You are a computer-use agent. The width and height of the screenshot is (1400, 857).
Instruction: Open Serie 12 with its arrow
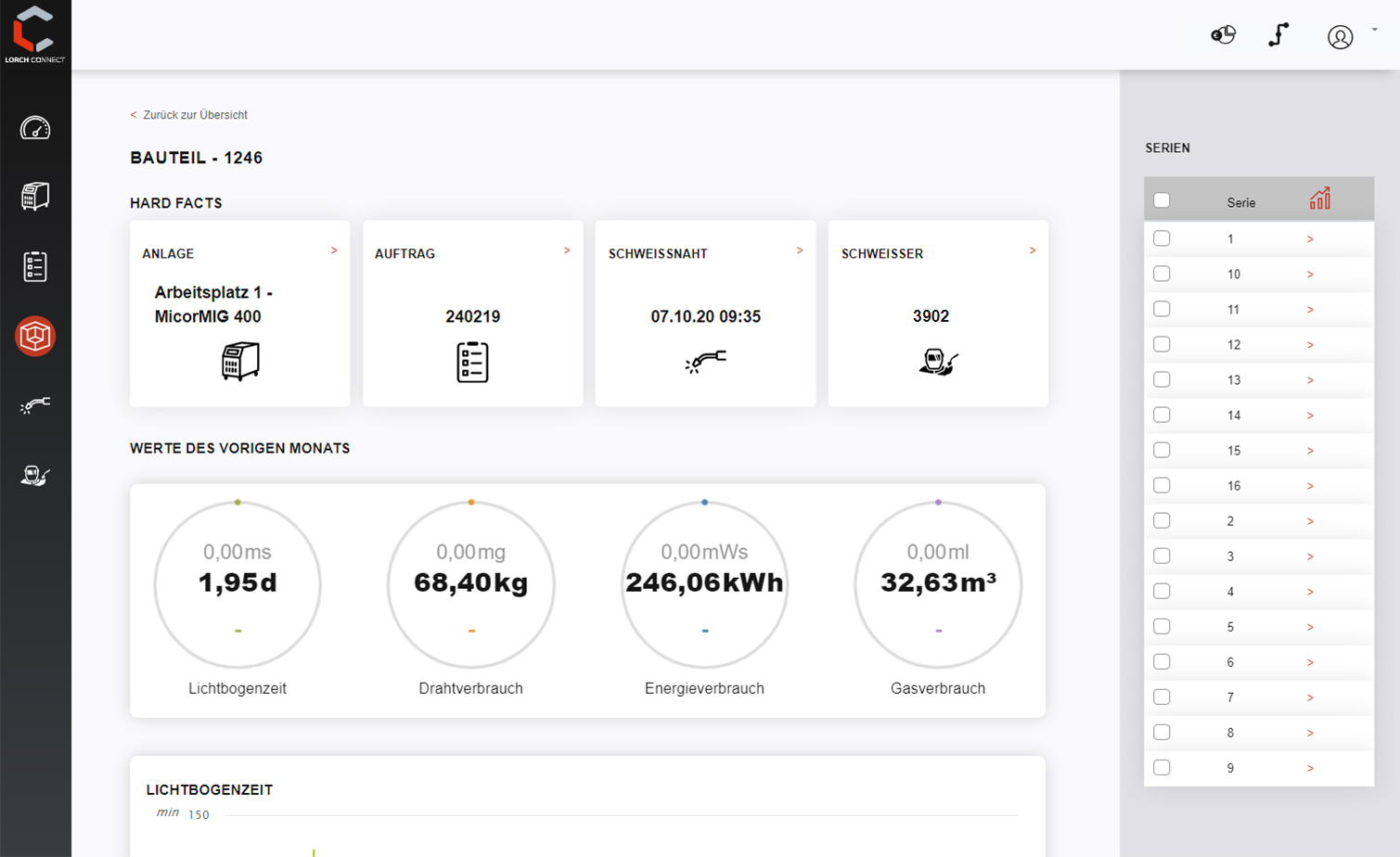tap(1310, 345)
